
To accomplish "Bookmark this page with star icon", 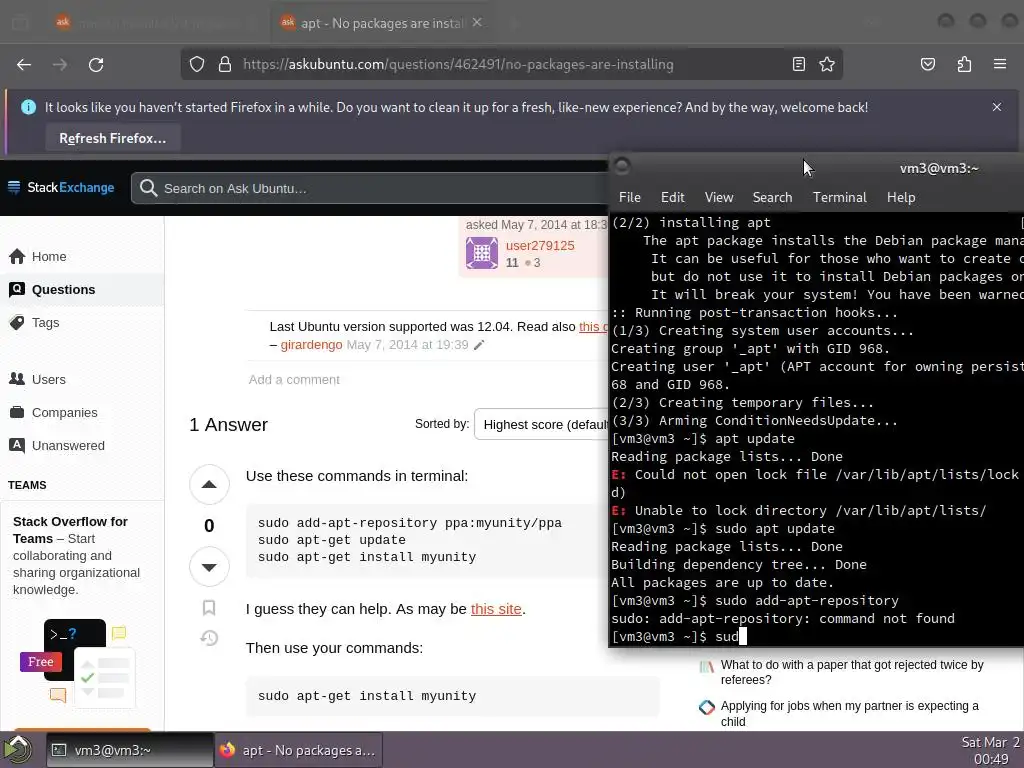I will click(827, 64).
